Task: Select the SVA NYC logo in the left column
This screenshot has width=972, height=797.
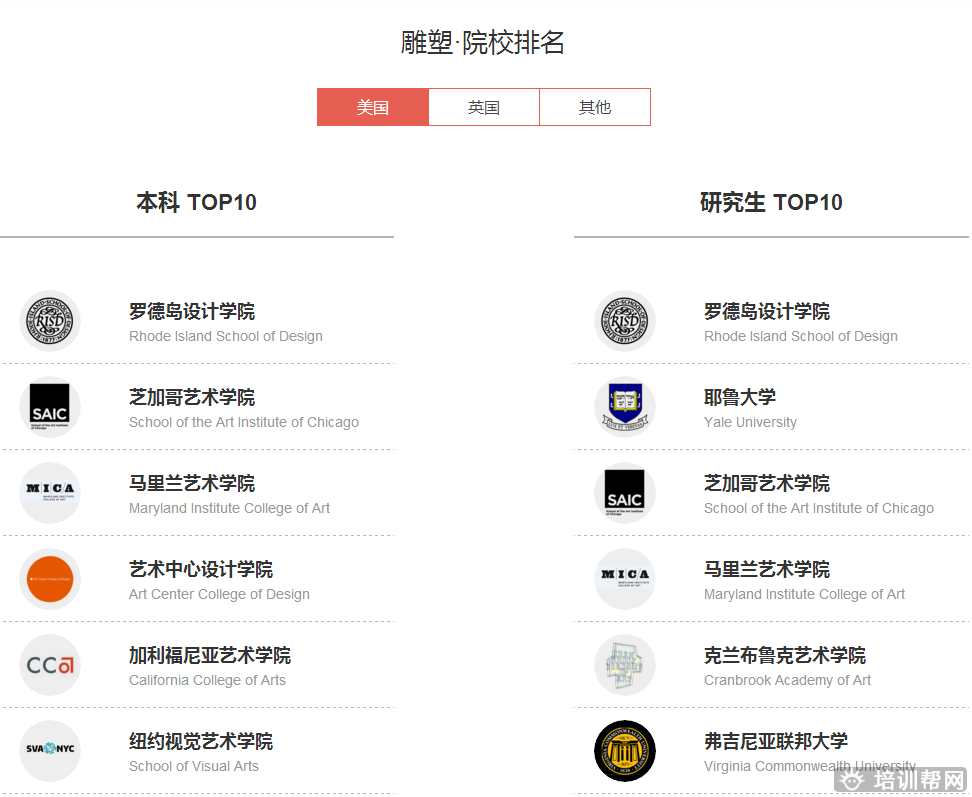Action: tap(50, 751)
